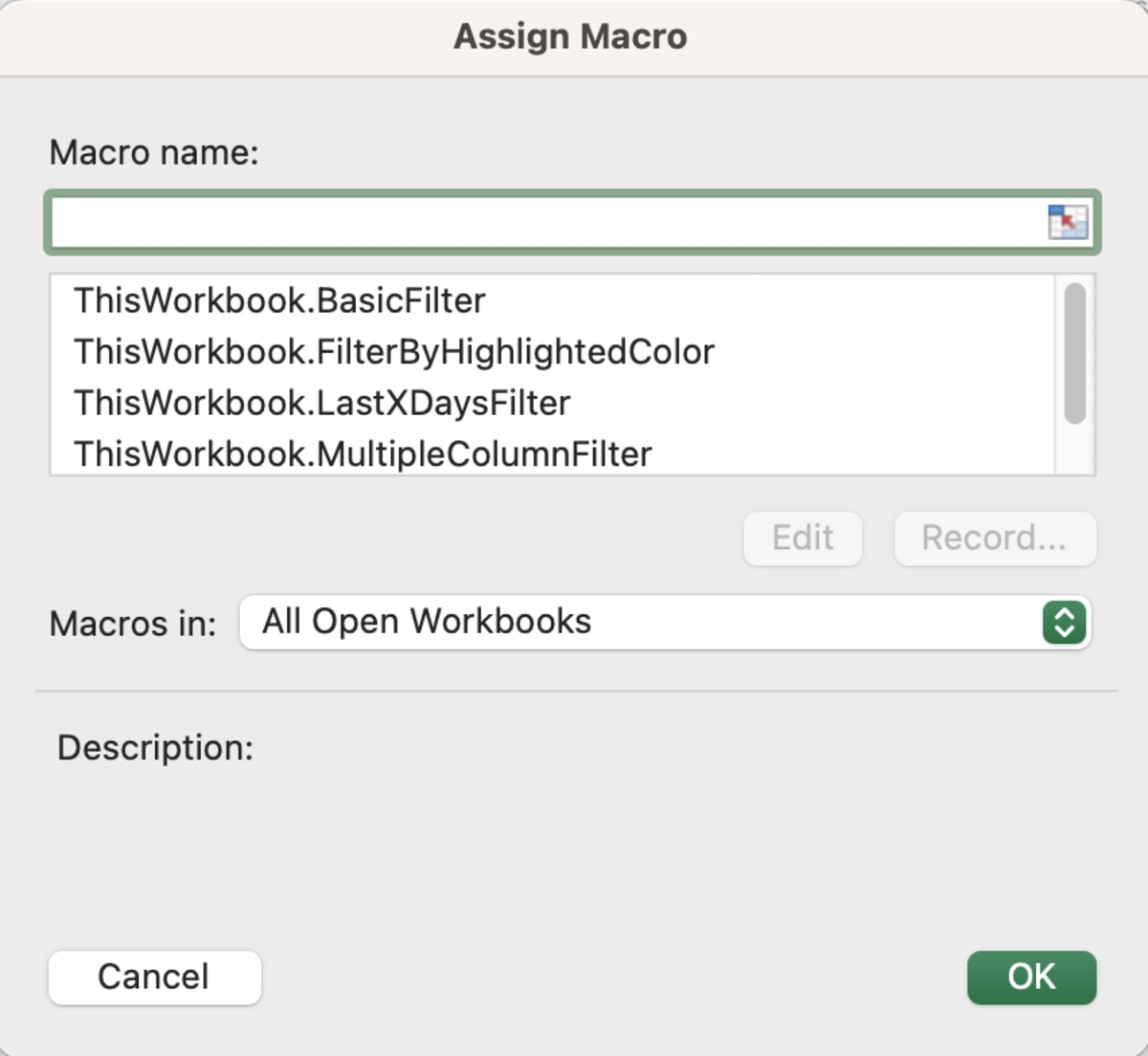Click the "Macros in:" label

133,624
